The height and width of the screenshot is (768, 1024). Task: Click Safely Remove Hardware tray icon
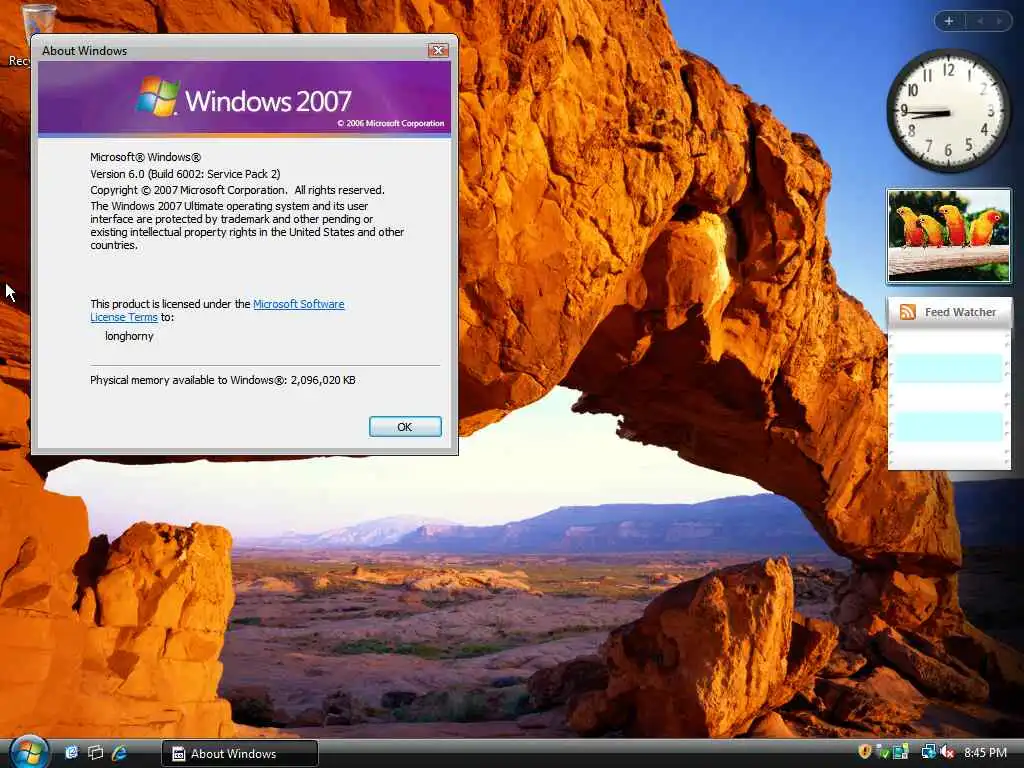click(x=882, y=752)
